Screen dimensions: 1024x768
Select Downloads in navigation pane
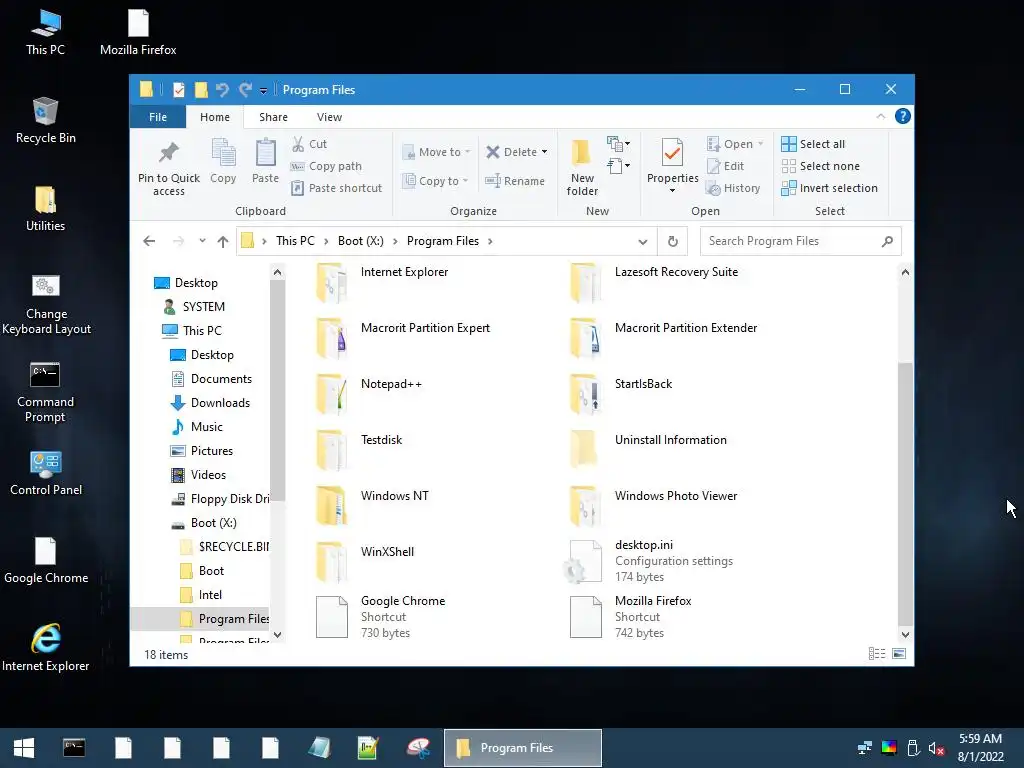tap(220, 403)
